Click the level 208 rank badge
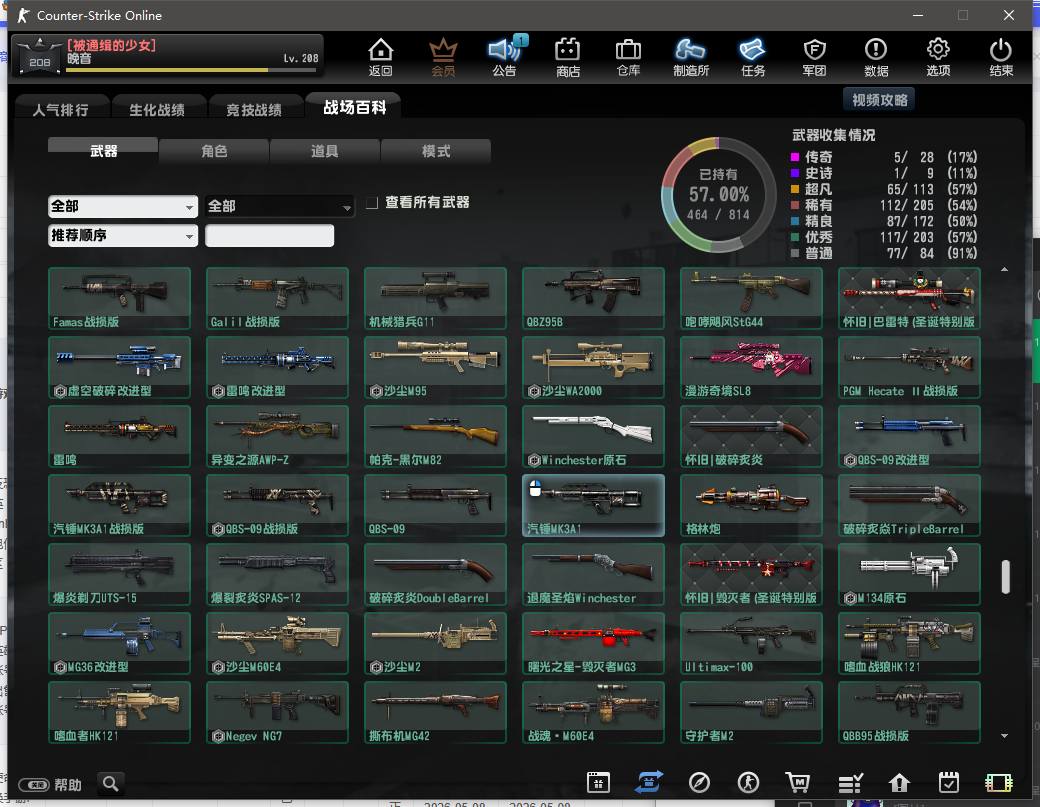Screen dimensions: 1040x807 pos(39,56)
